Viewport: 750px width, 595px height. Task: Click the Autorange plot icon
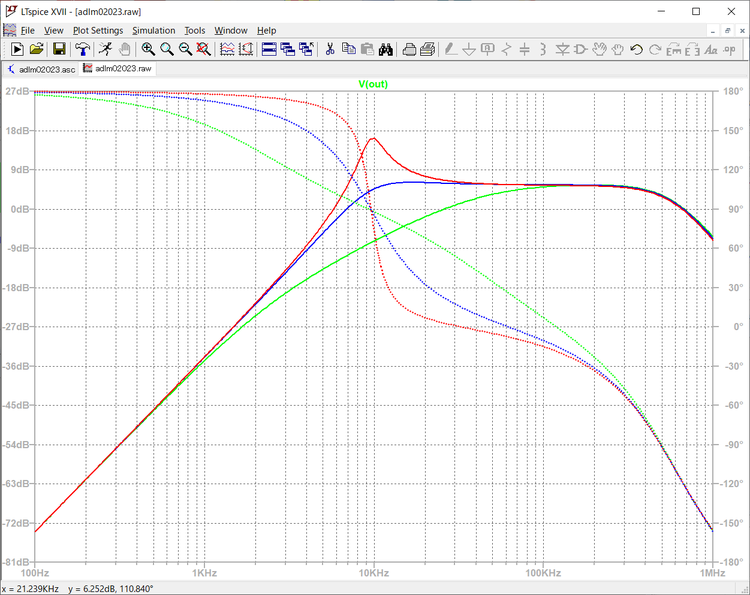[x=227, y=49]
